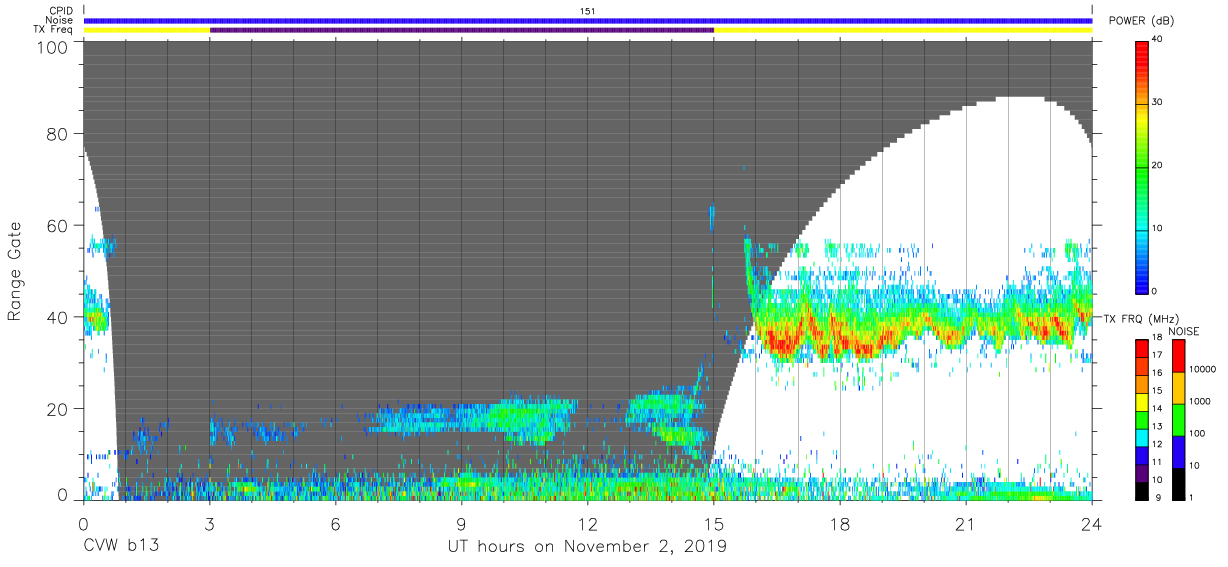Click the purple segment of the TX Freq strip
Screen dimensions: 1228x567
462,30
